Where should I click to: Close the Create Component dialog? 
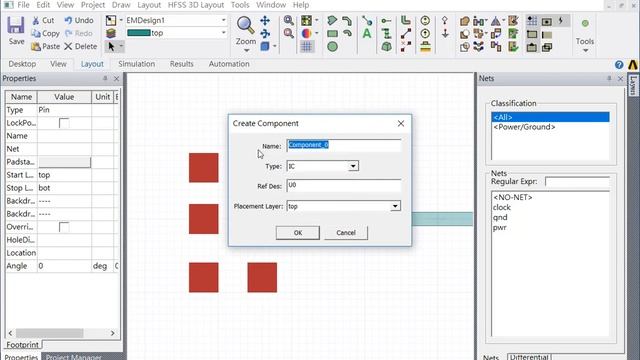[x=401, y=123]
